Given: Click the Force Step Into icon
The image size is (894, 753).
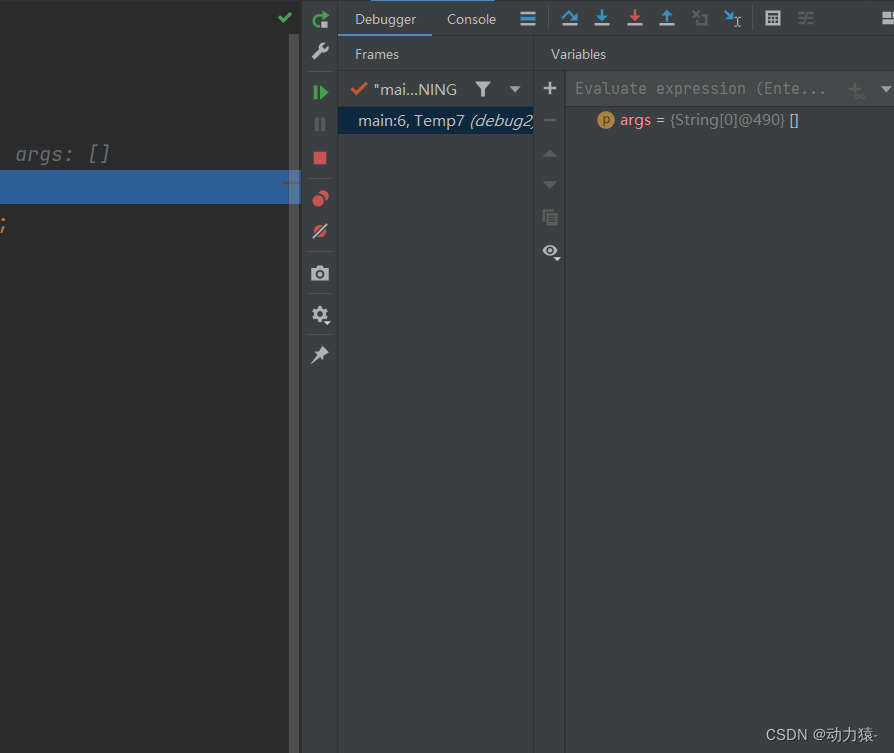Looking at the screenshot, I should pyautogui.click(x=634, y=18).
